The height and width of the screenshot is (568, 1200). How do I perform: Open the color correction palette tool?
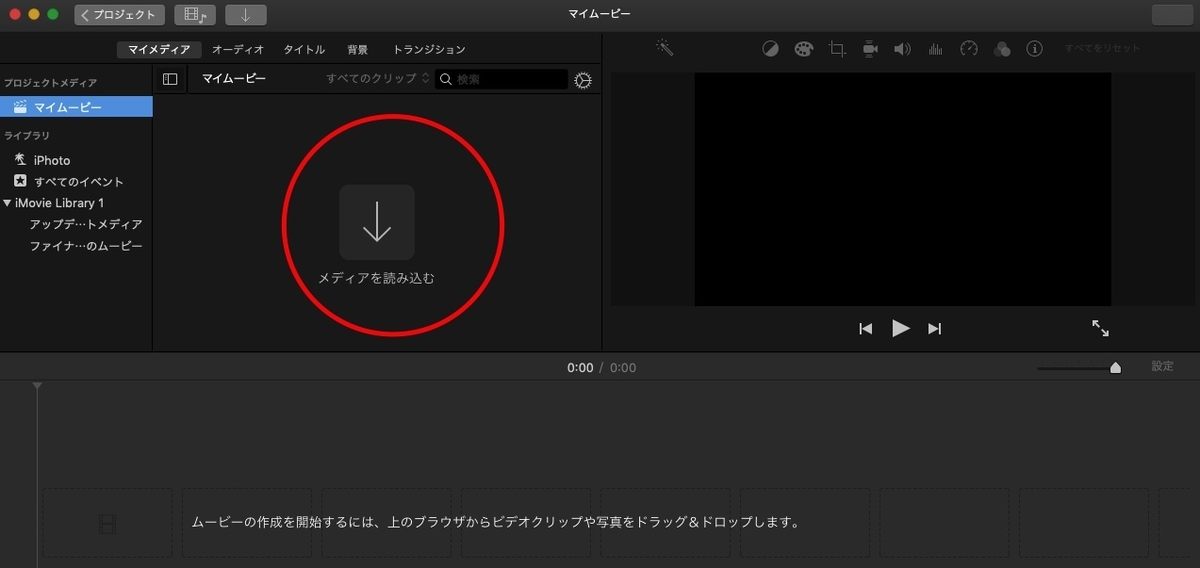803,49
